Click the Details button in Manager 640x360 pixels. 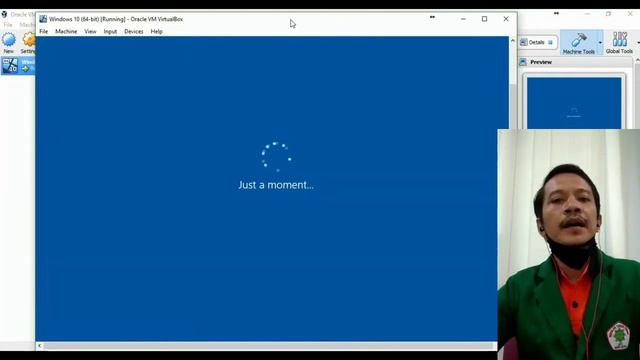coord(538,42)
